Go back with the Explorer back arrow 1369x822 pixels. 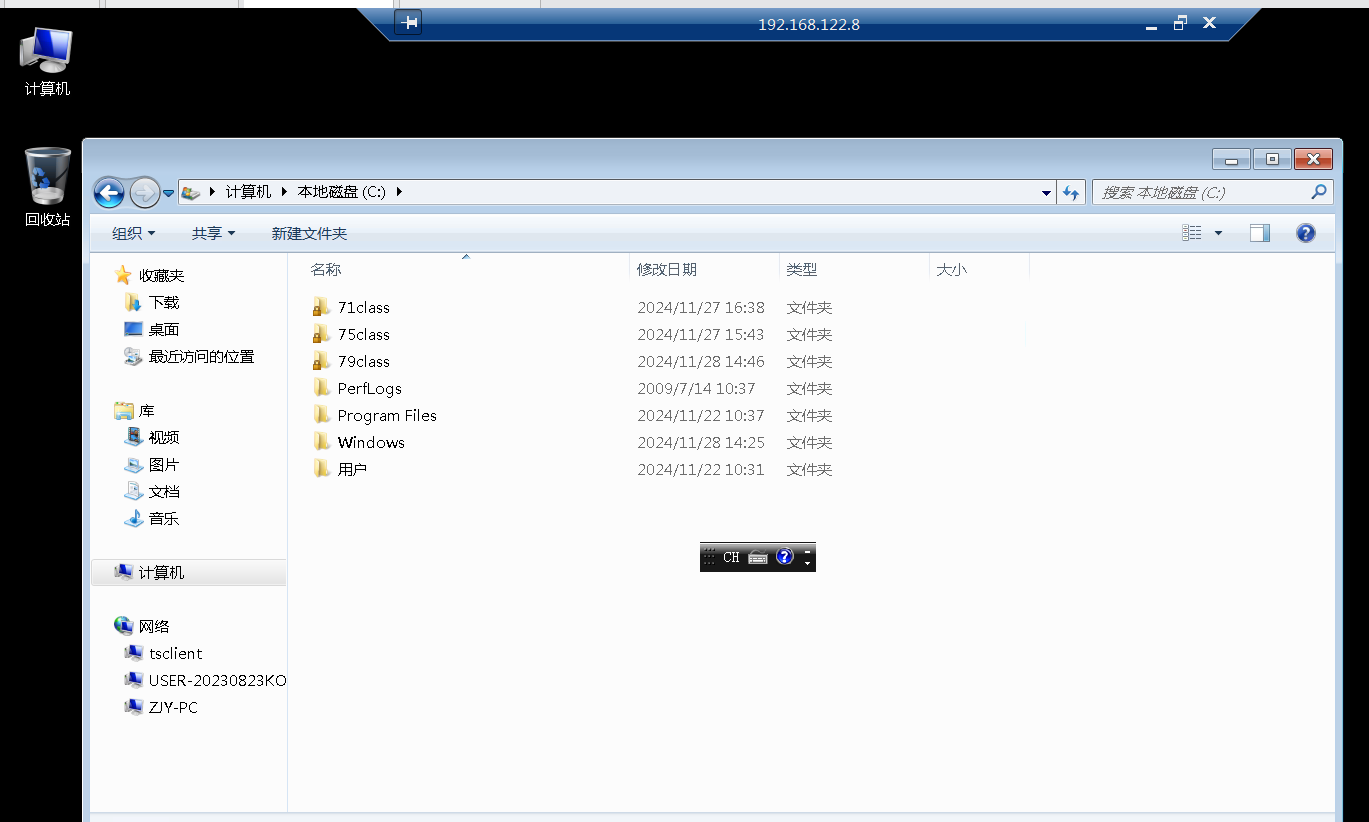[109, 192]
